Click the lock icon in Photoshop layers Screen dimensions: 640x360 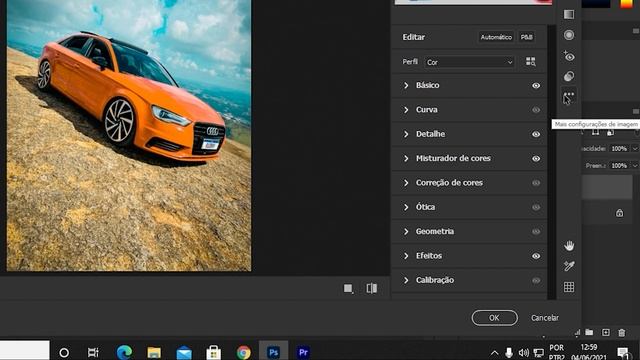pos(619,213)
